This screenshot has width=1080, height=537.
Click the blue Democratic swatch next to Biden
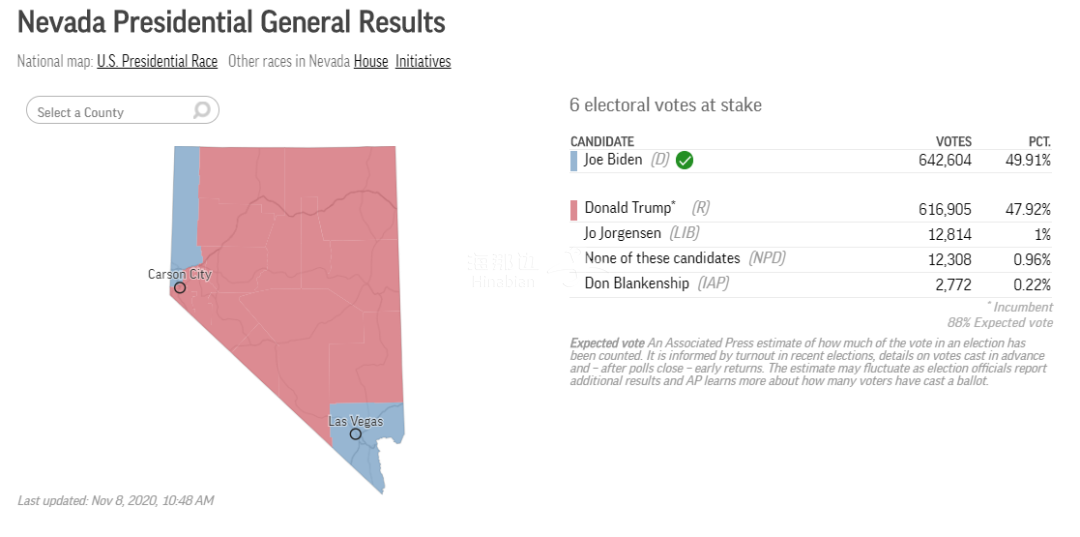click(x=574, y=161)
